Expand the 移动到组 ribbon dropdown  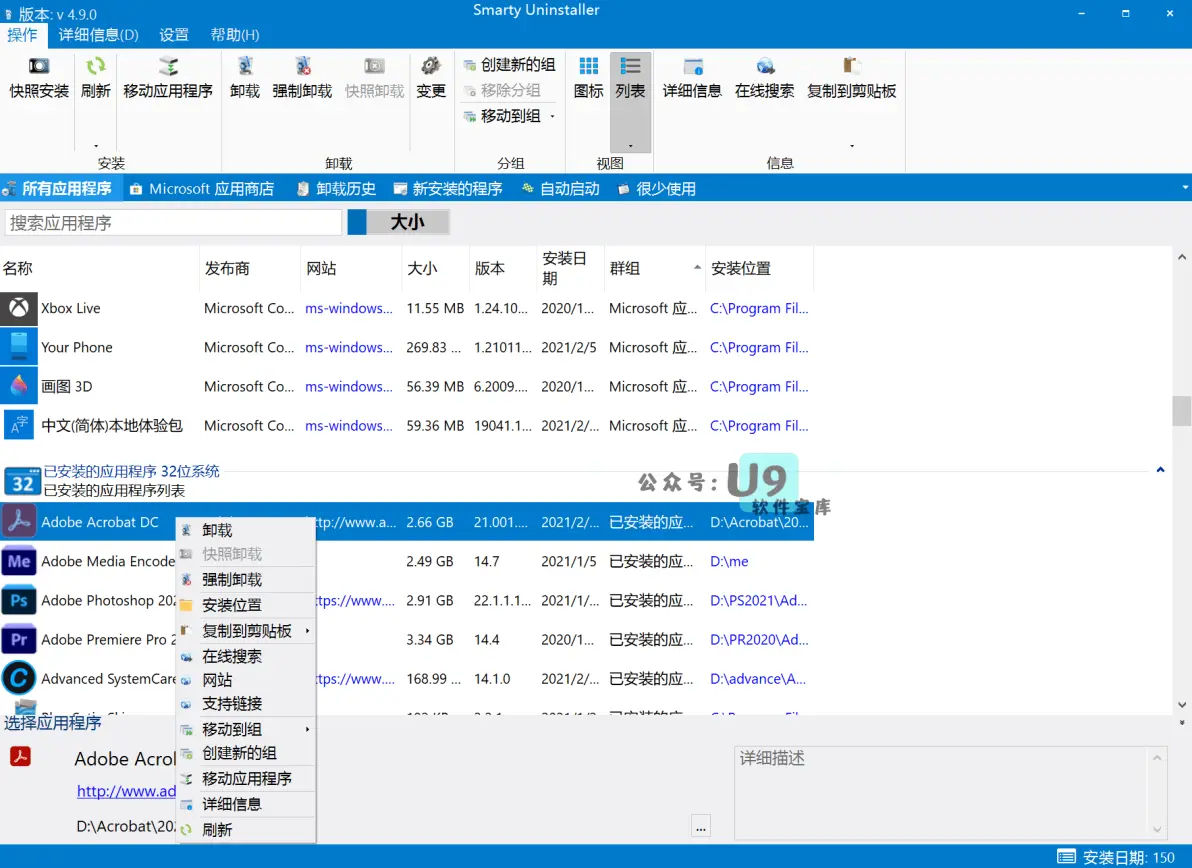pos(553,116)
